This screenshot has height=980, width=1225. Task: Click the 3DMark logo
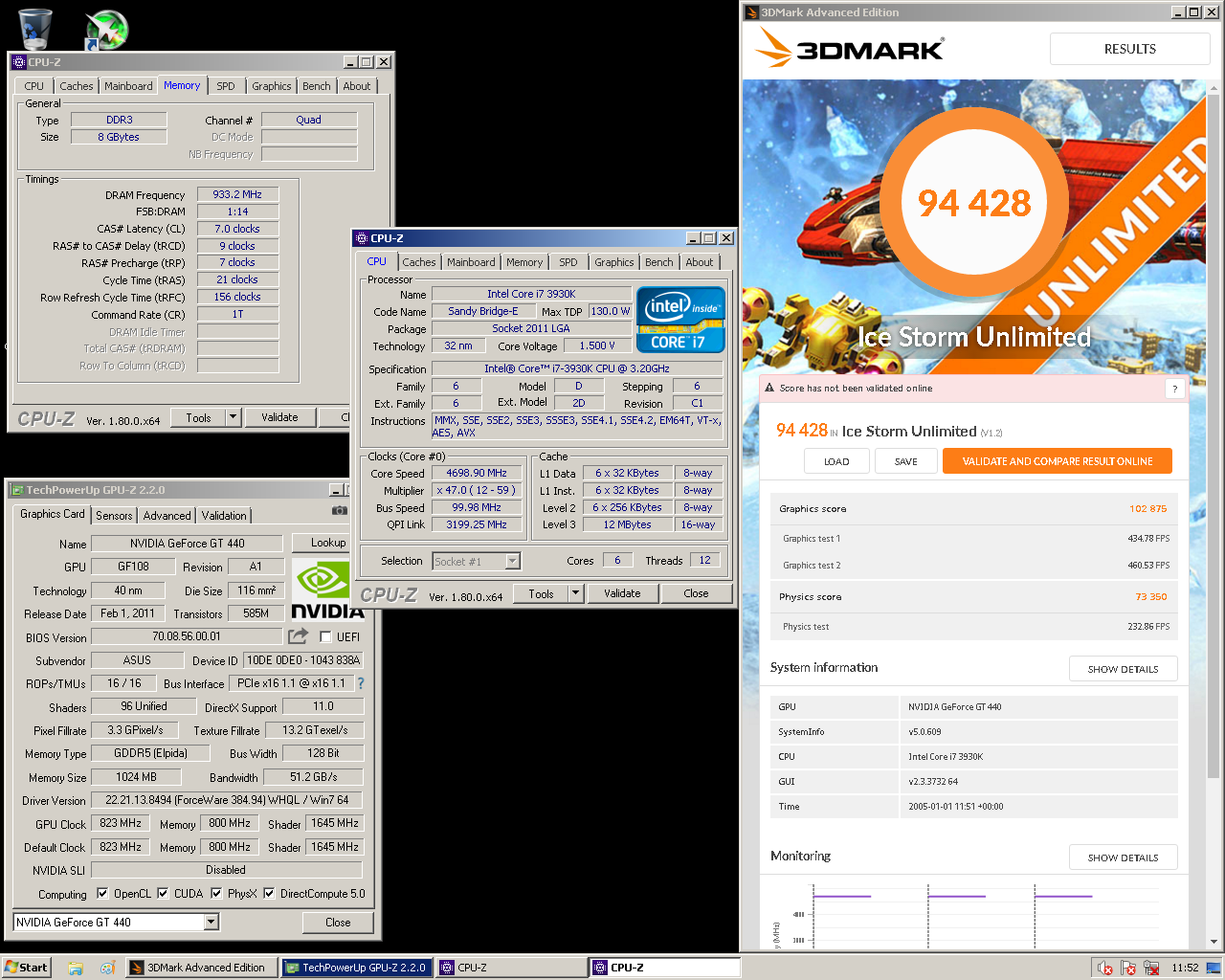[850, 48]
